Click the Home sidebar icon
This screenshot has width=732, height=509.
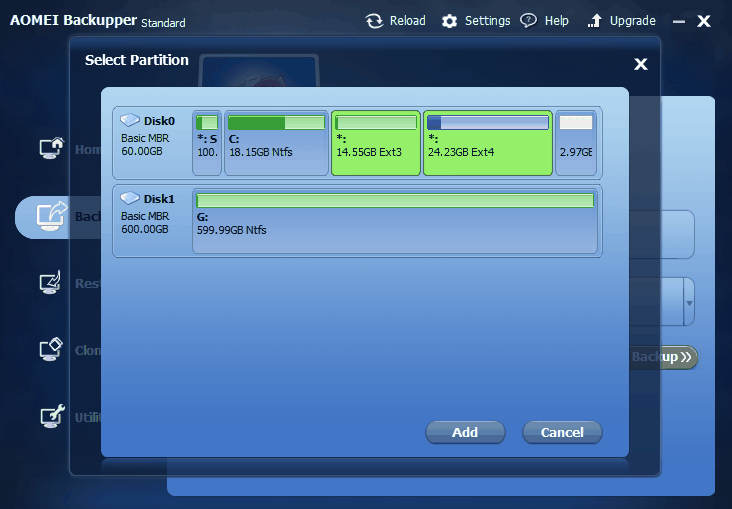pyautogui.click(x=51, y=148)
